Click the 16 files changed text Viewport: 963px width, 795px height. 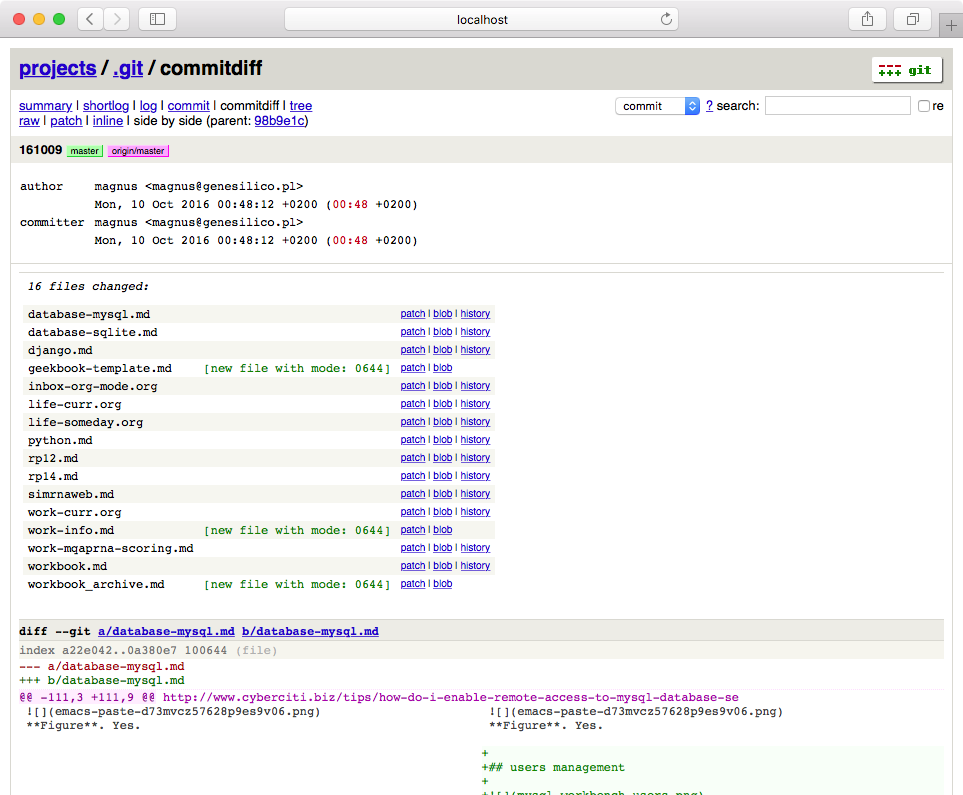tap(88, 287)
